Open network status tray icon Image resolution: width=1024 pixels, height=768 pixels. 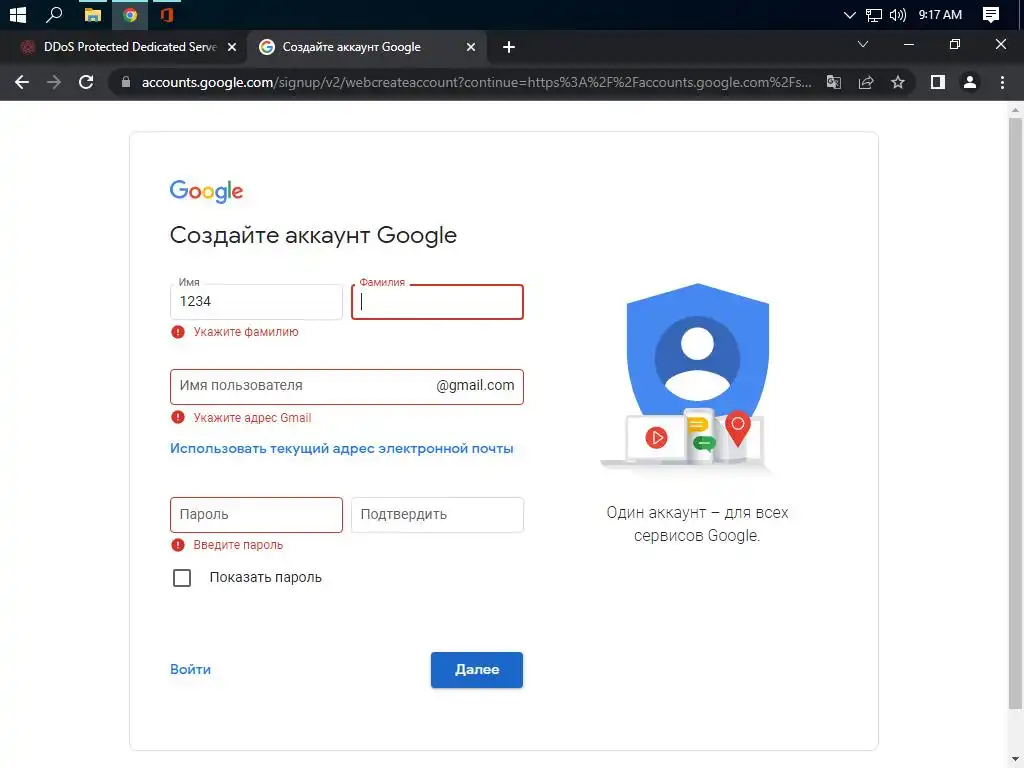coord(873,14)
